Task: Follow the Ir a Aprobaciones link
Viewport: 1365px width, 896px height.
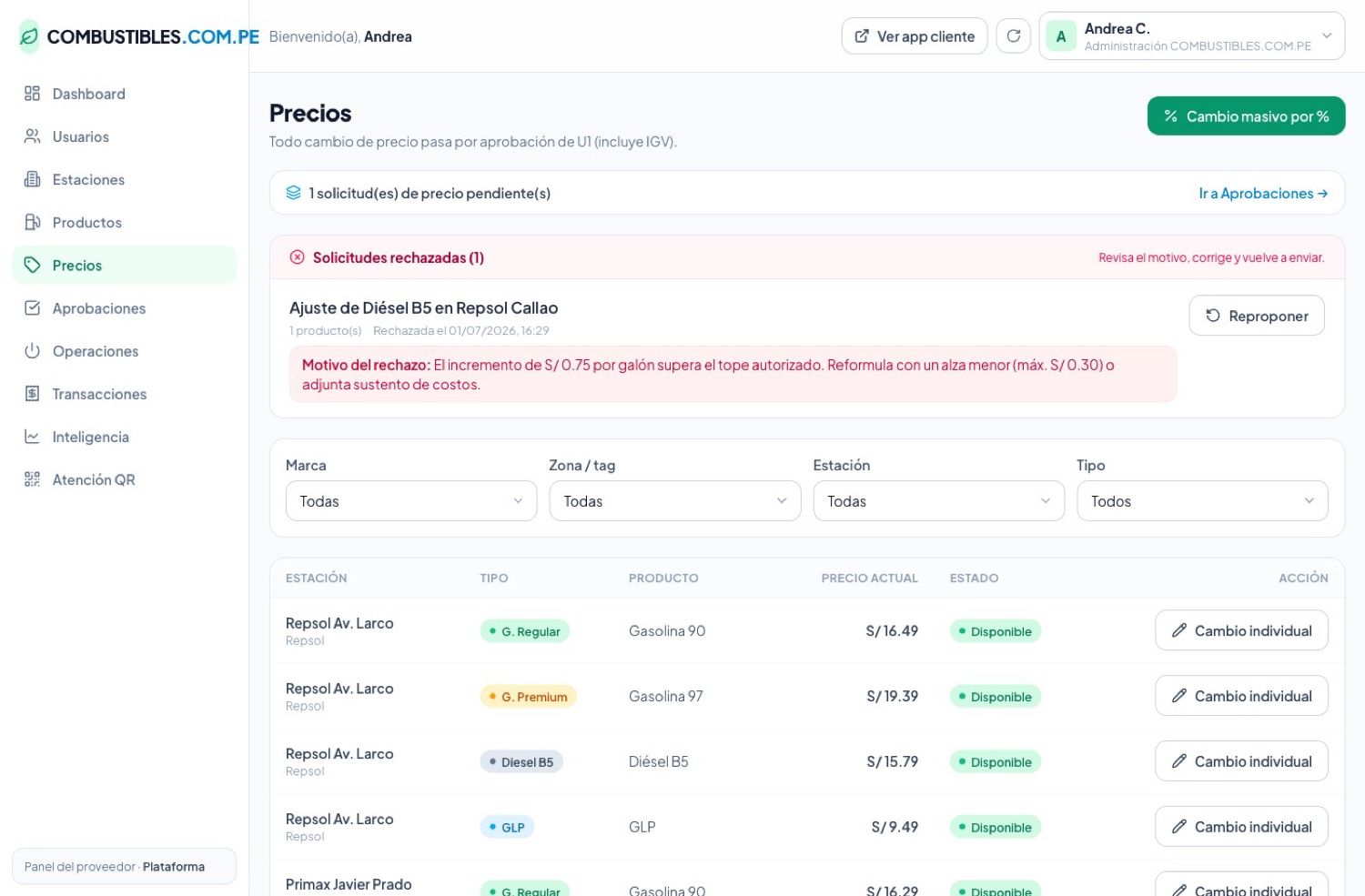Action: coord(1263,193)
